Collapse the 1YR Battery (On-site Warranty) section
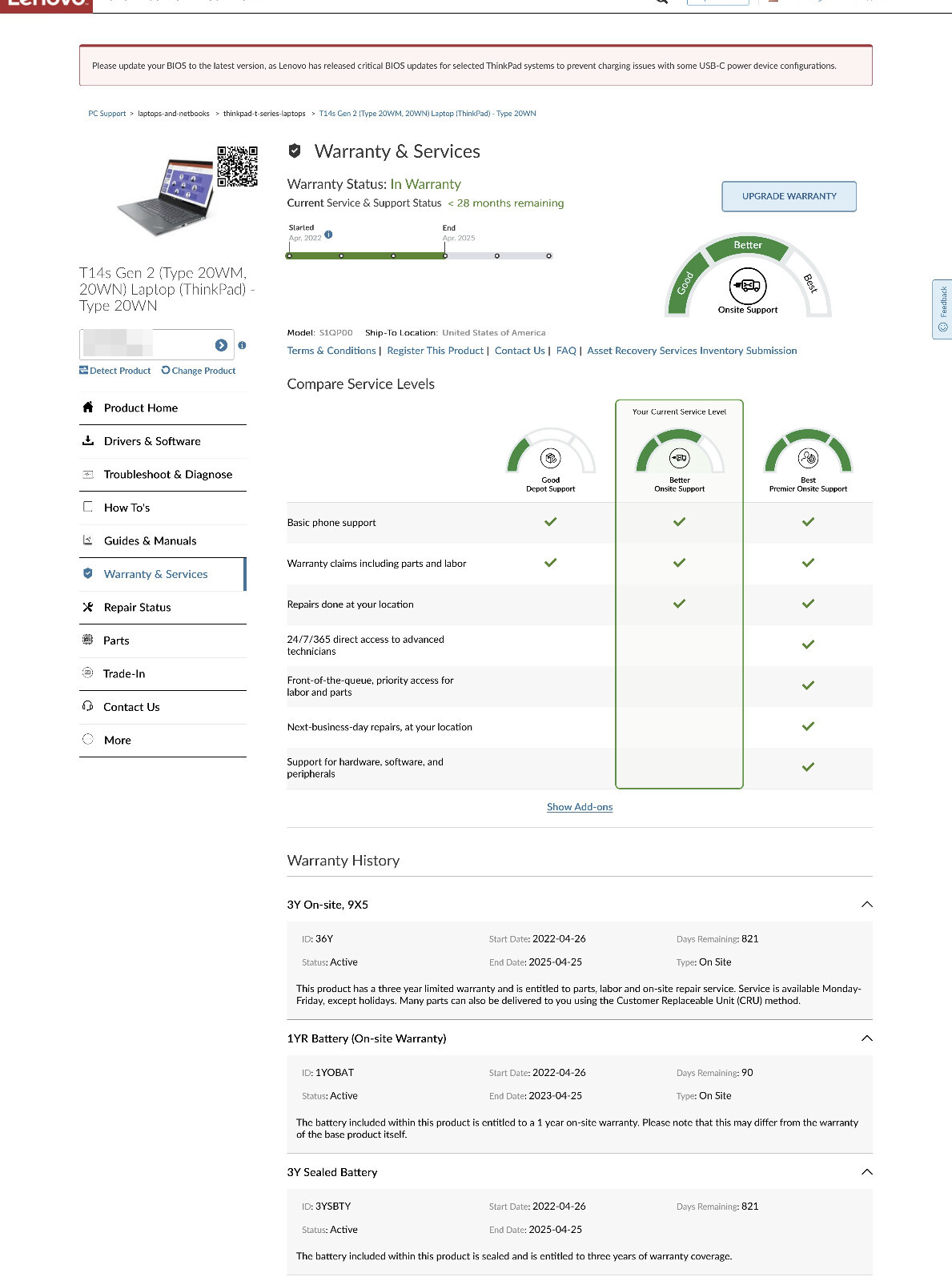Image resolution: width=952 pixels, height=1281 pixels. pyautogui.click(x=866, y=1038)
